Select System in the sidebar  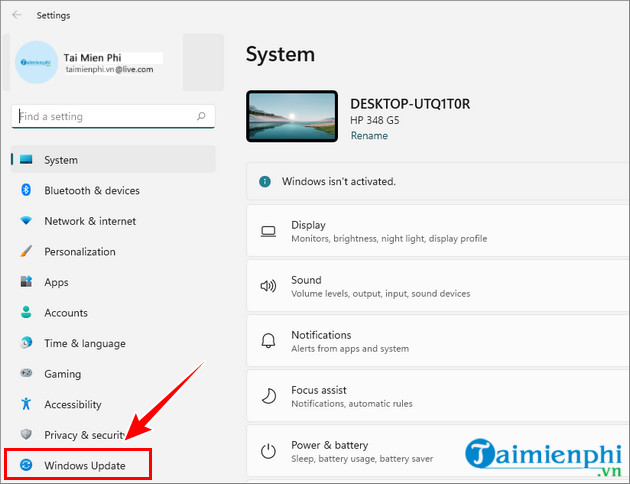click(113, 159)
